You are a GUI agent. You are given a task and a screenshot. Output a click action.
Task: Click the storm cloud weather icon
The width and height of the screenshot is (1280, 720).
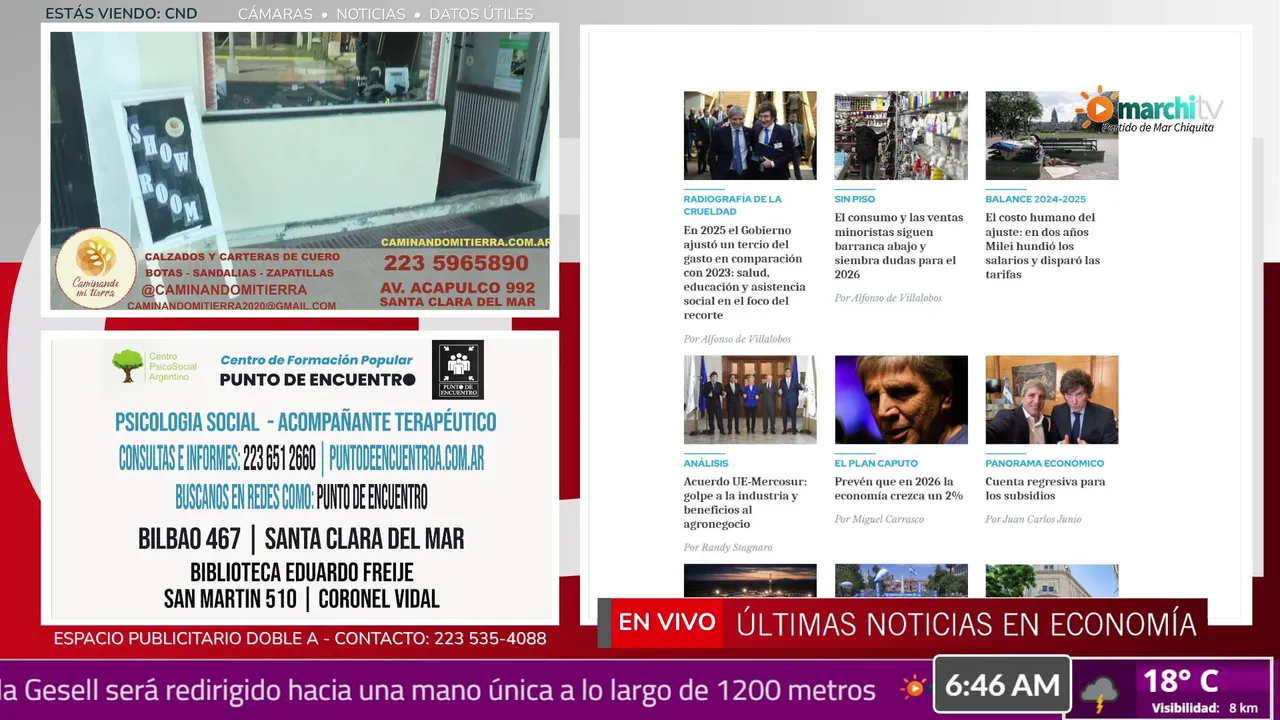click(x=1101, y=692)
